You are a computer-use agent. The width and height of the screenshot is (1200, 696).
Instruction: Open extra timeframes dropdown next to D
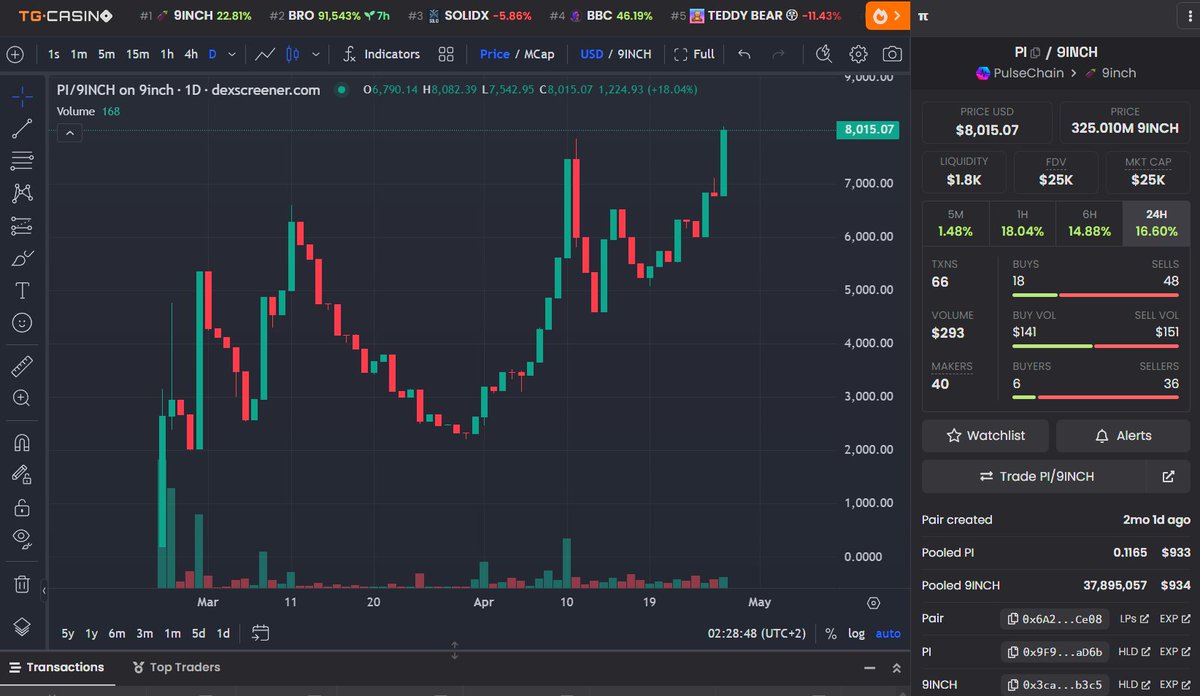click(x=232, y=55)
